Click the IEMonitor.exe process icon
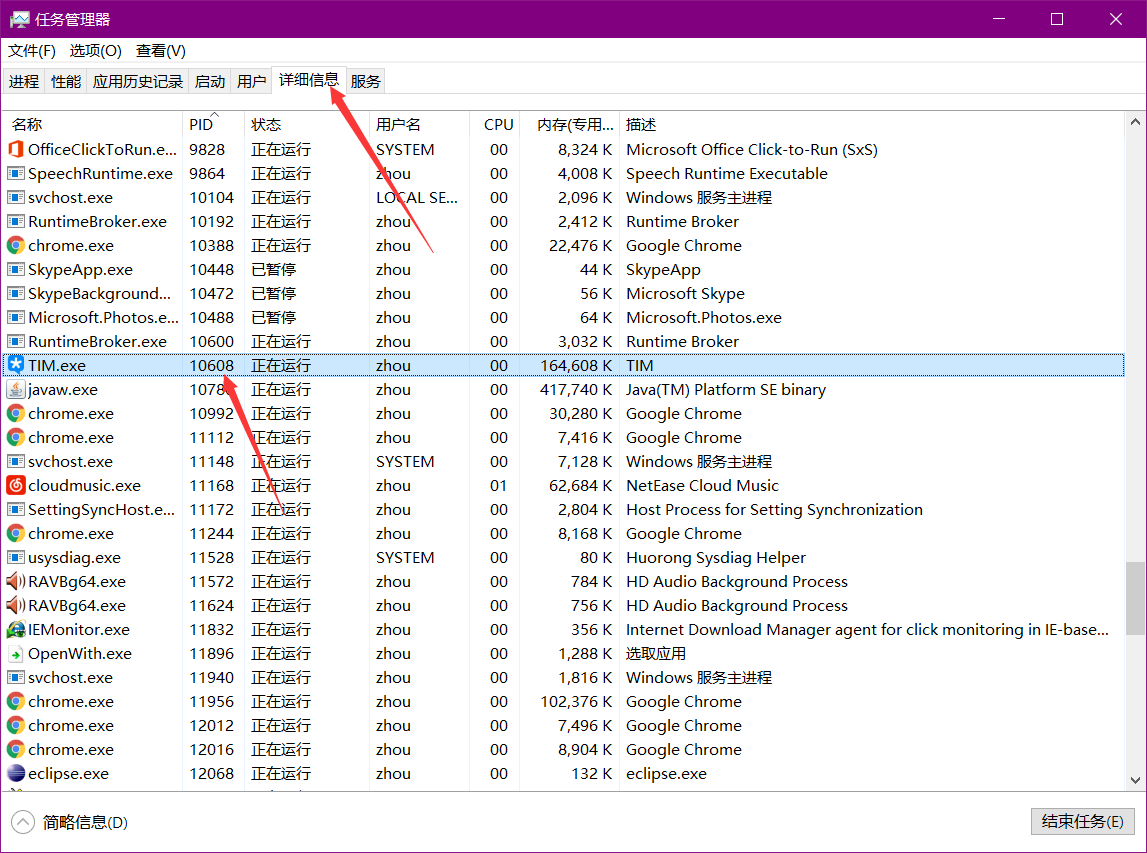Image resolution: width=1147 pixels, height=853 pixels. pyautogui.click(x=16, y=630)
